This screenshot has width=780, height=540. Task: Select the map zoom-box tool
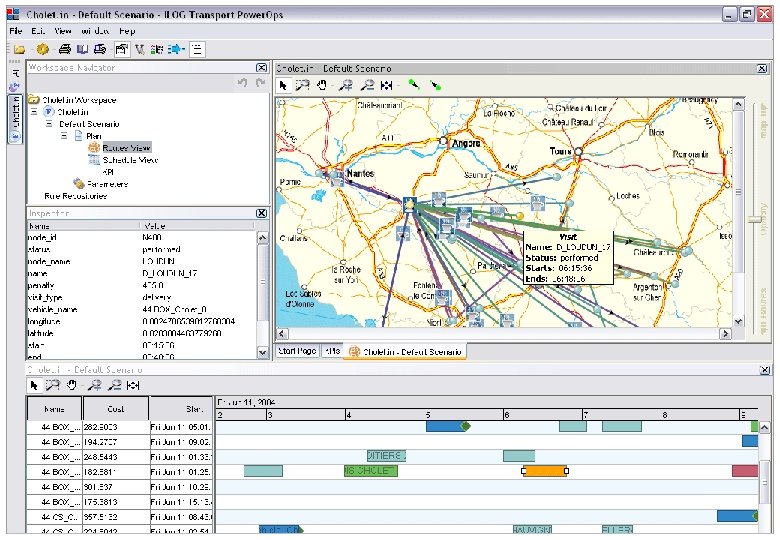(x=302, y=86)
